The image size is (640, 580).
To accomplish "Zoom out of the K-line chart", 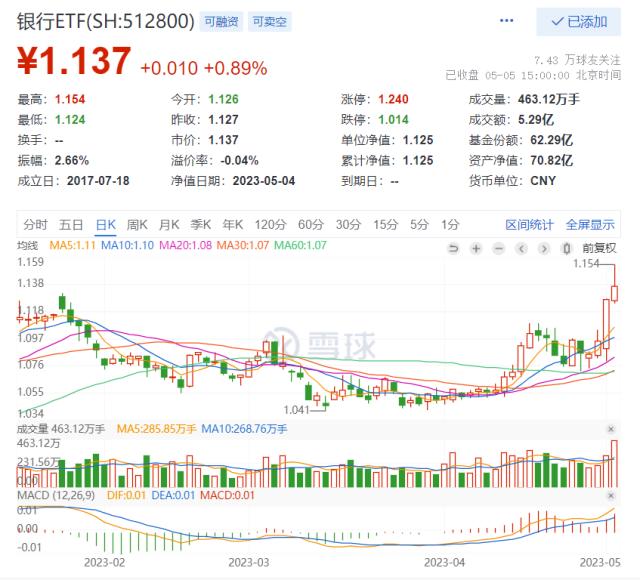I will pyautogui.click(x=498, y=248).
